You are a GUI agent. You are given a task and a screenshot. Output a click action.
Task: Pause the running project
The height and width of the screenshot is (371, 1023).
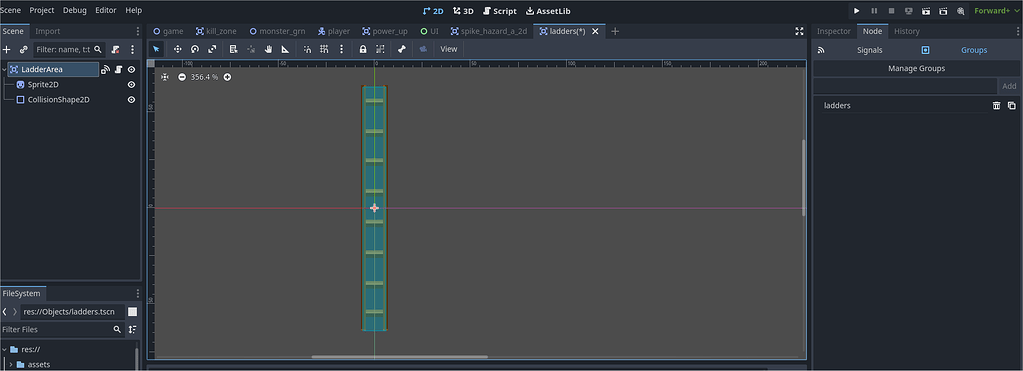coord(874,11)
